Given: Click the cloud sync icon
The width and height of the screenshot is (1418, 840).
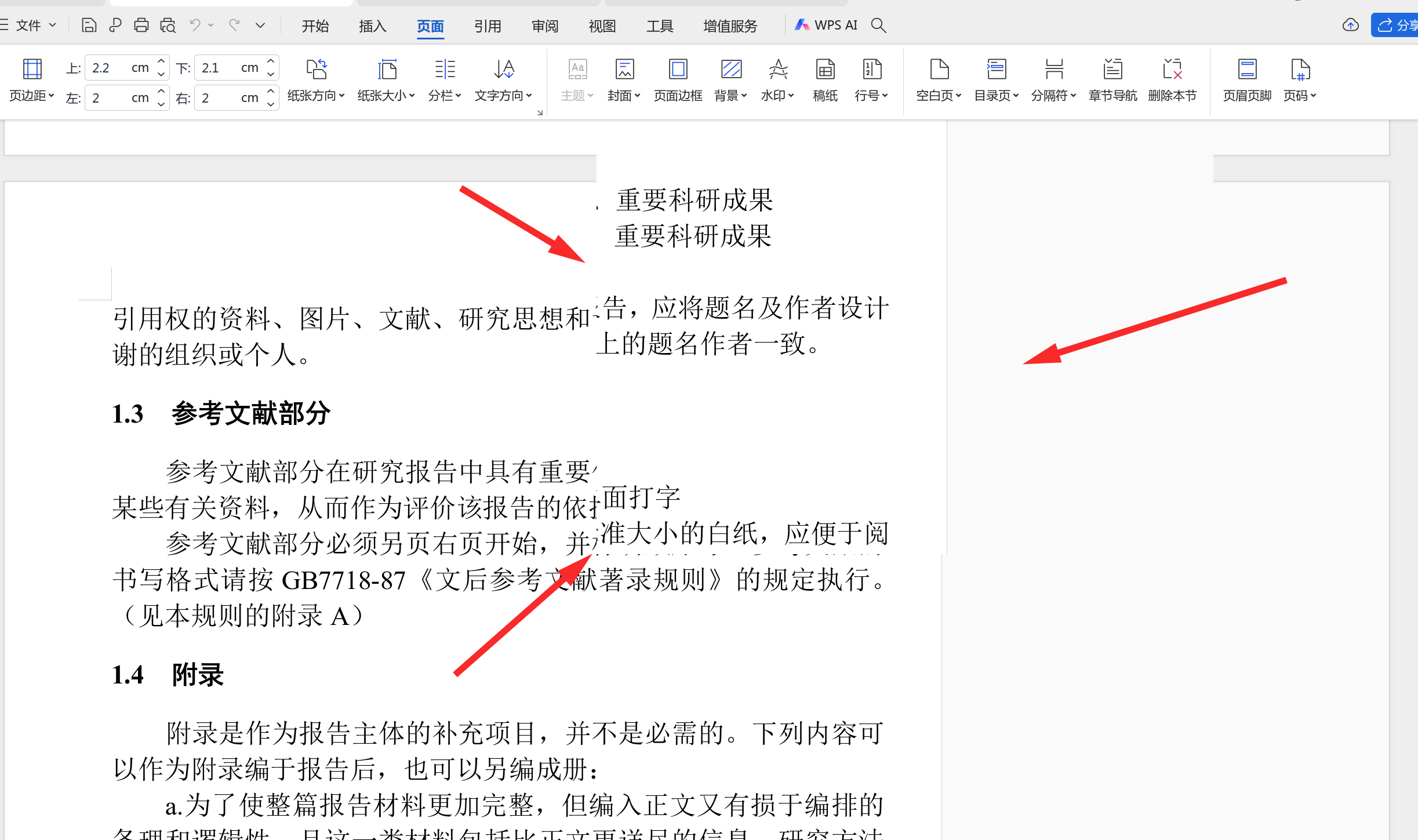Looking at the screenshot, I should [x=1350, y=25].
